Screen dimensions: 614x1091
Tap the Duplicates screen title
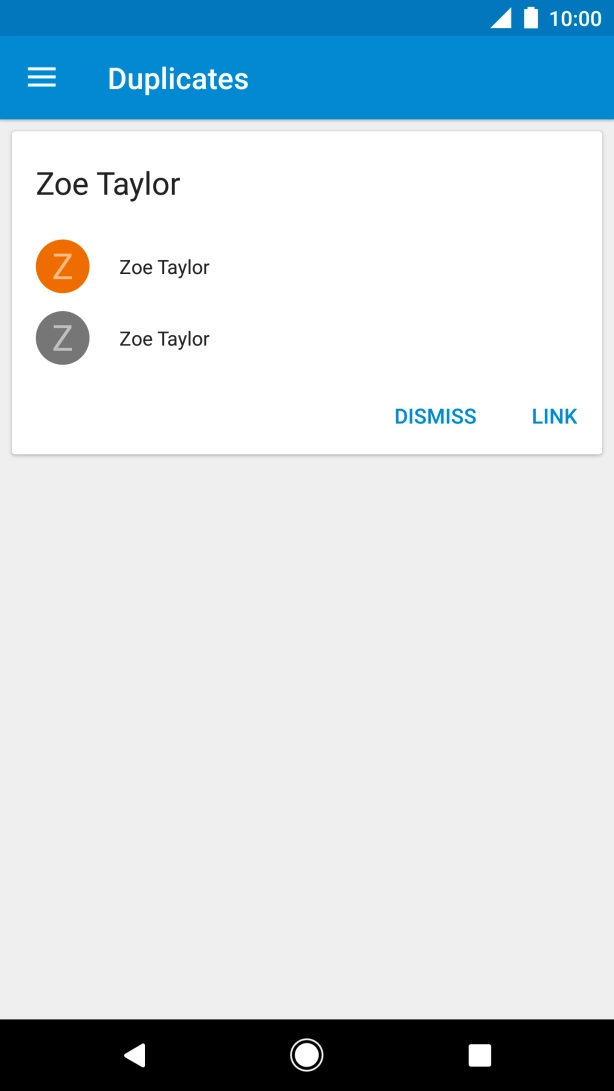click(x=178, y=79)
